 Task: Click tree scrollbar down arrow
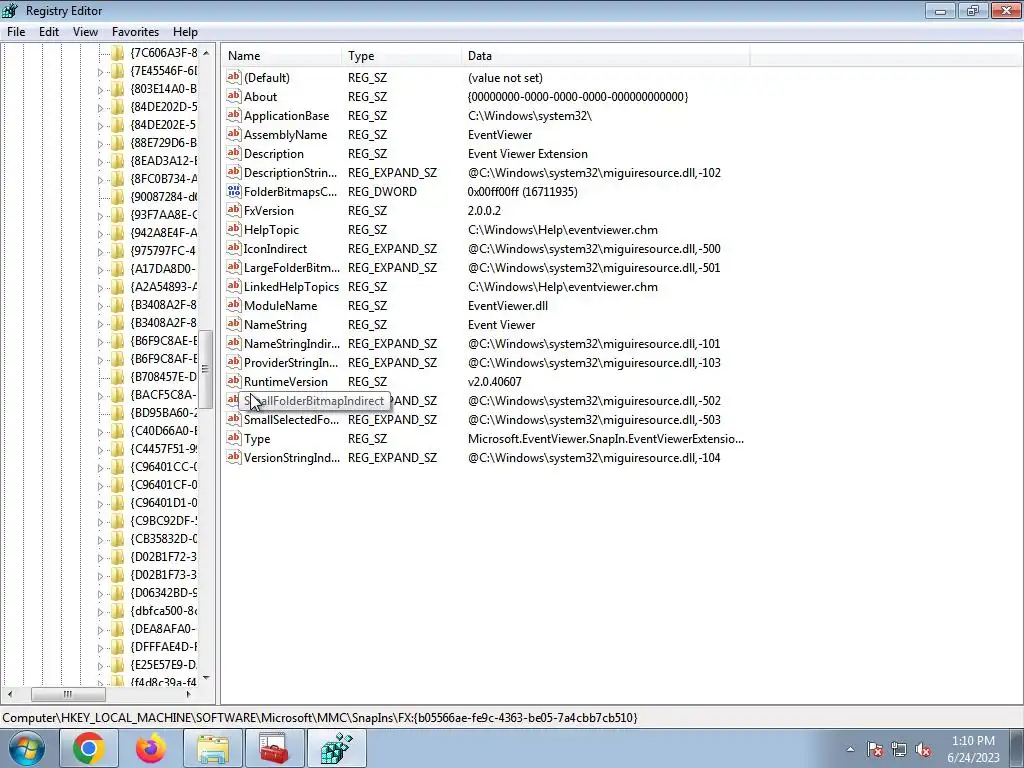[x=206, y=678]
